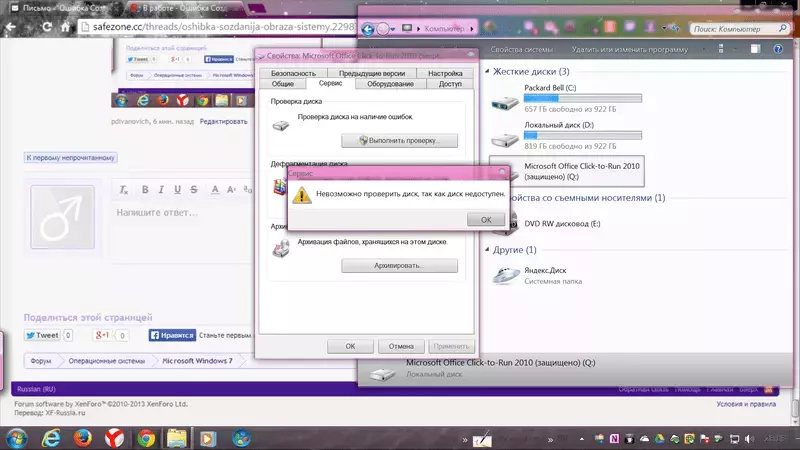
Task: Open the Windows Start button
Action: click(x=17, y=438)
